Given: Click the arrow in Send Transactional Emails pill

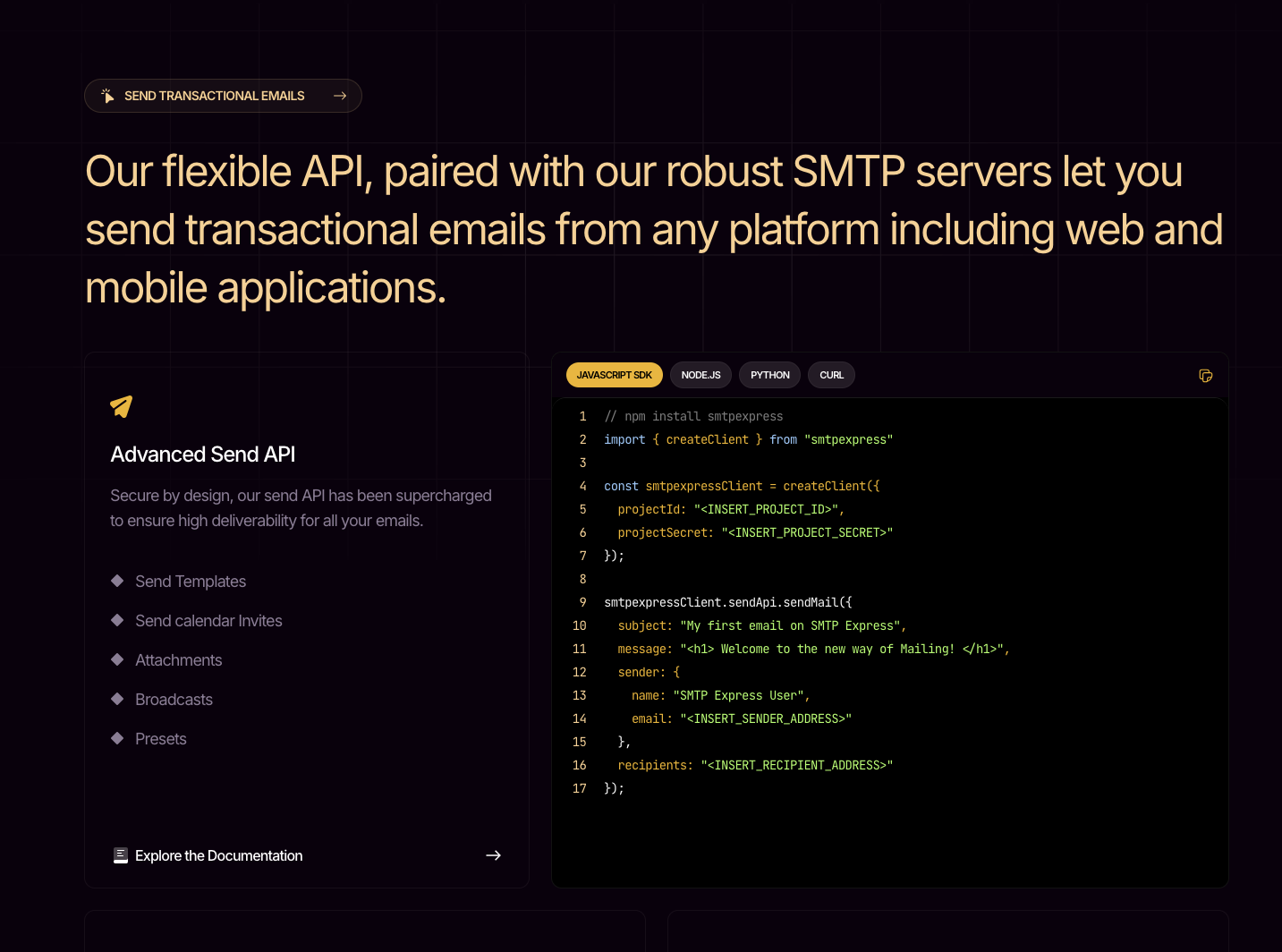Looking at the screenshot, I should click(x=340, y=96).
